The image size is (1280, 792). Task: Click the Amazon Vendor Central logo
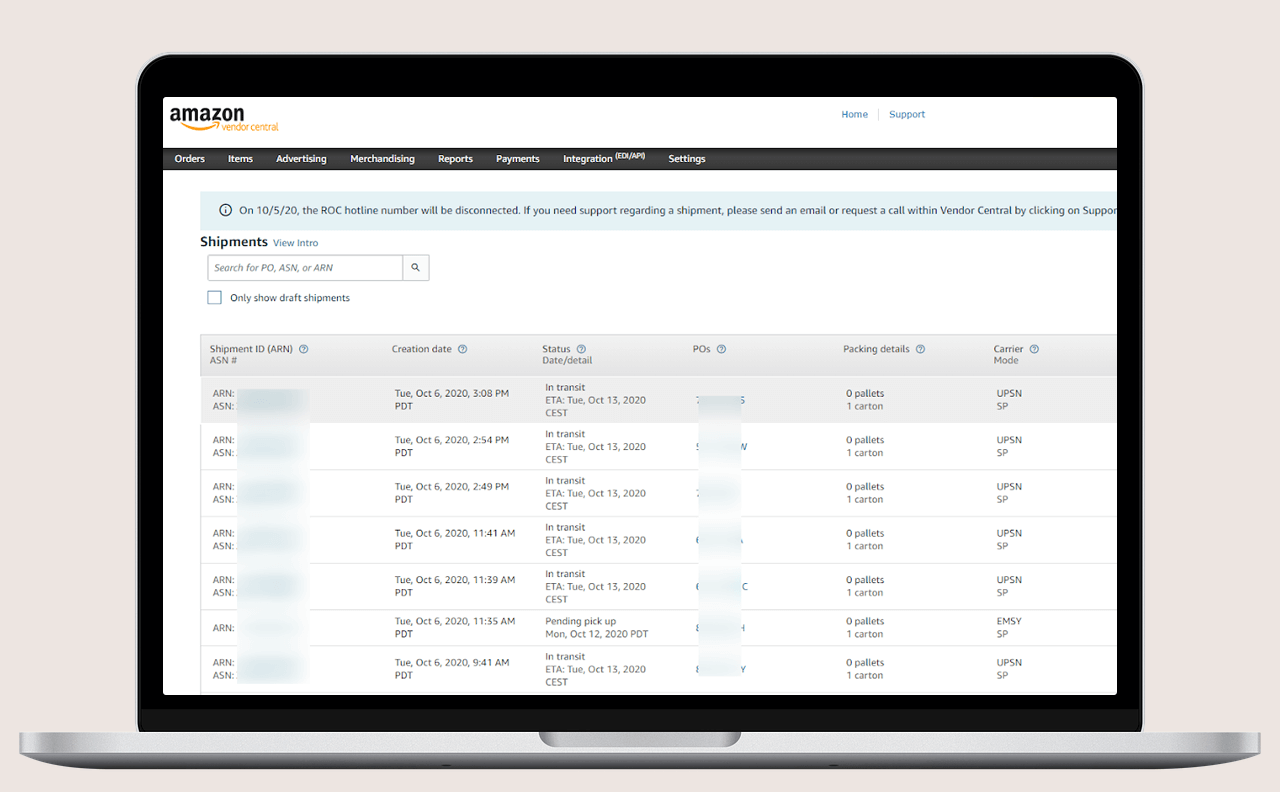[223, 119]
